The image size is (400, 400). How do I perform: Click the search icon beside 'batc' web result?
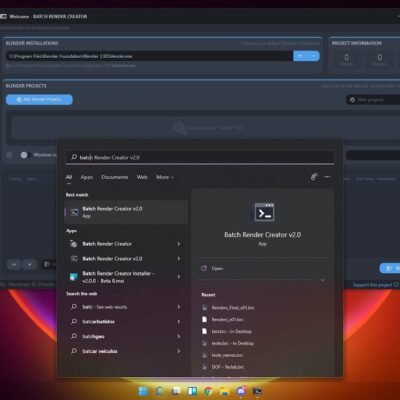pos(74,307)
